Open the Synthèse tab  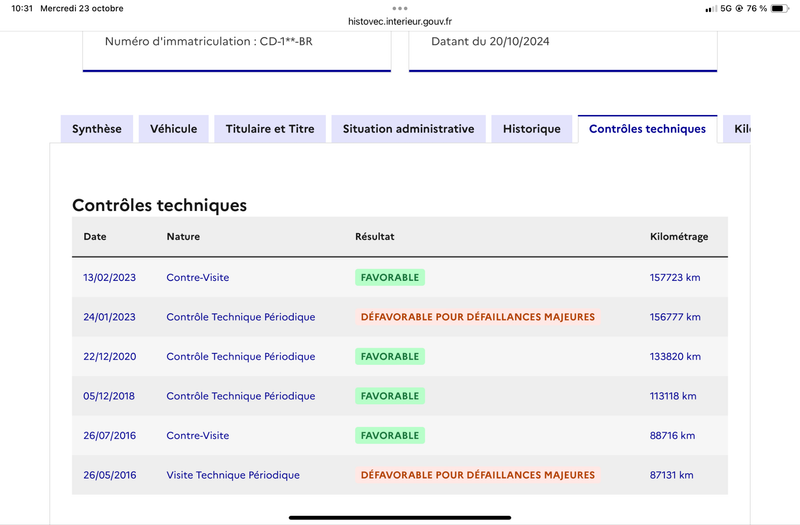coord(97,129)
